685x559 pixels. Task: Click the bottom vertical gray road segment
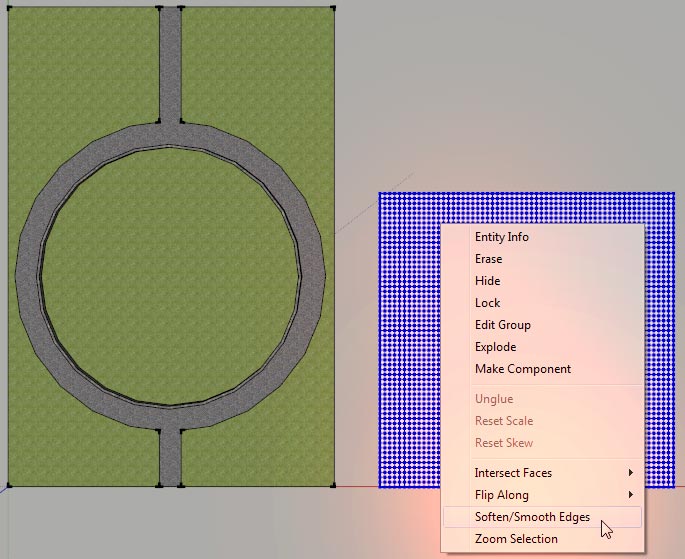pyautogui.click(x=170, y=458)
